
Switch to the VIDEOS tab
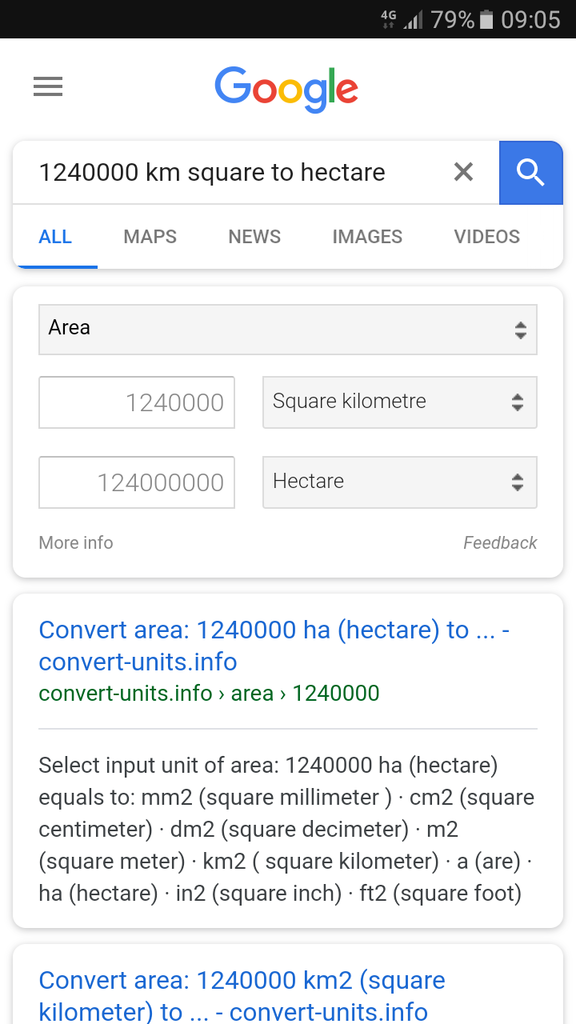(487, 236)
